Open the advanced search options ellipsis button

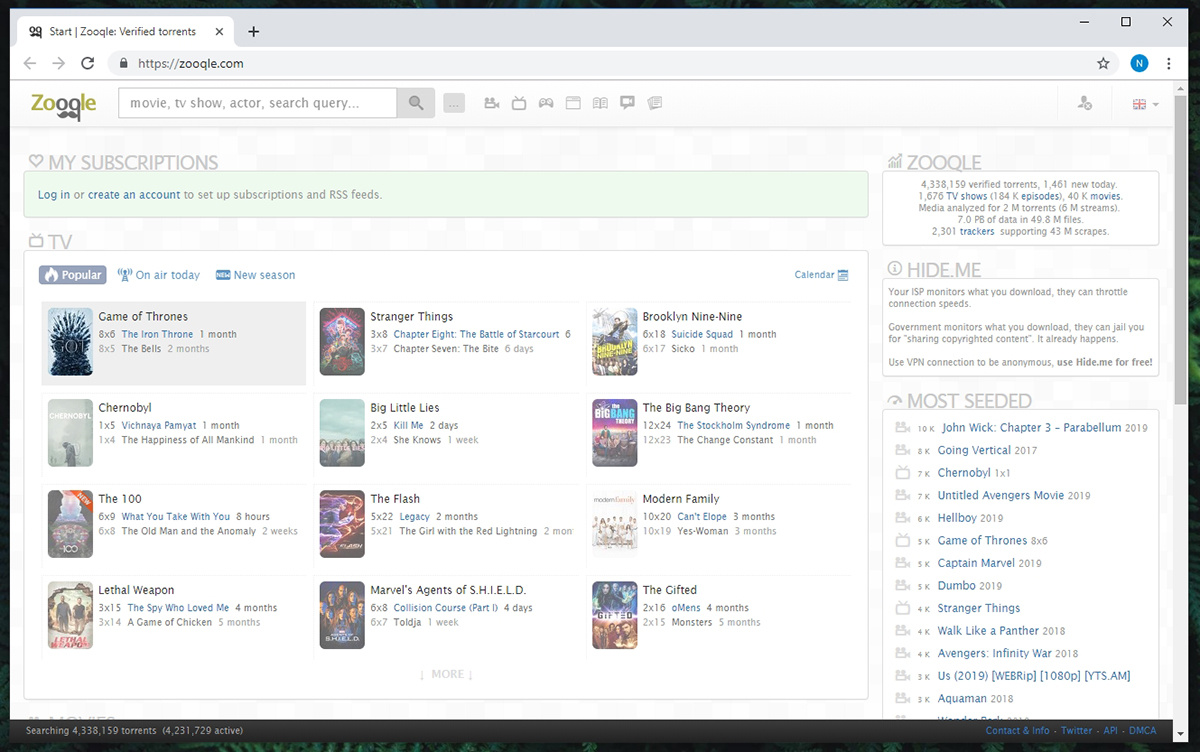tap(454, 103)
